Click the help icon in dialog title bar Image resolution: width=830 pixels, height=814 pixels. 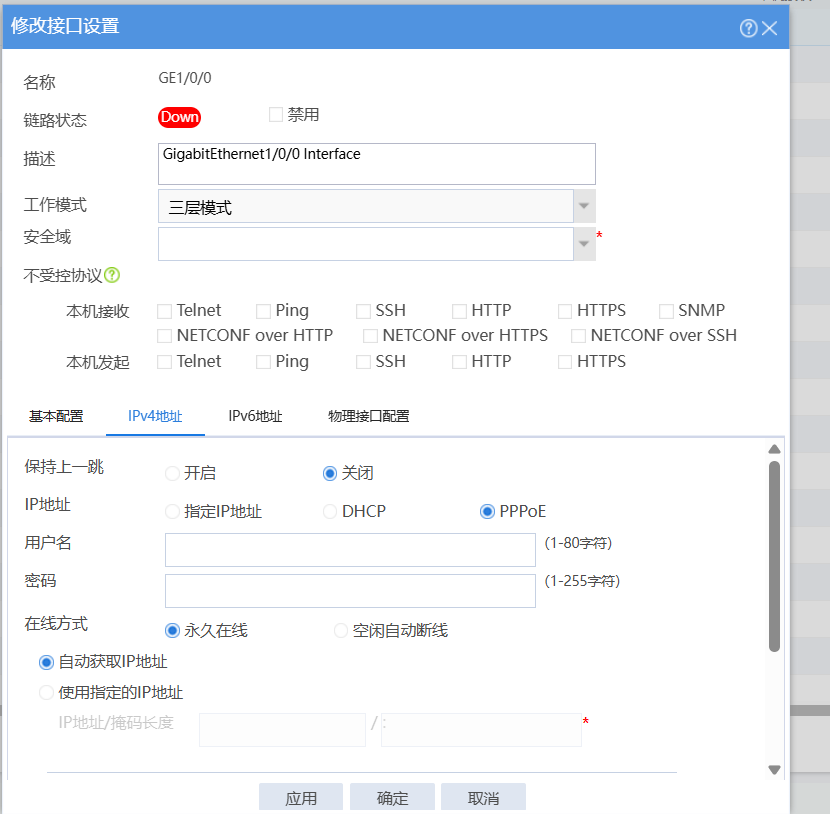[x=748, y=28]
